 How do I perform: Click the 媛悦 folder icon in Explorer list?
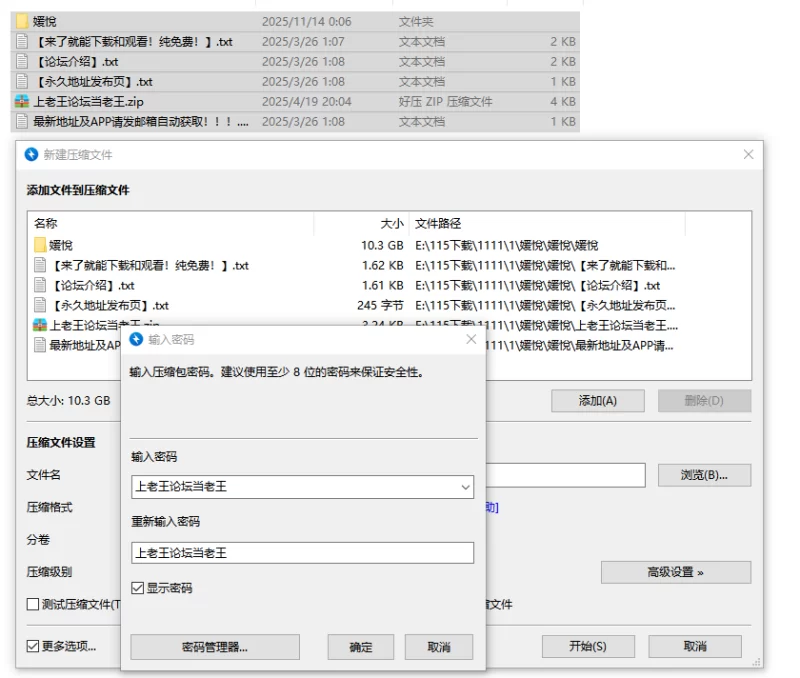click(22, 21)
